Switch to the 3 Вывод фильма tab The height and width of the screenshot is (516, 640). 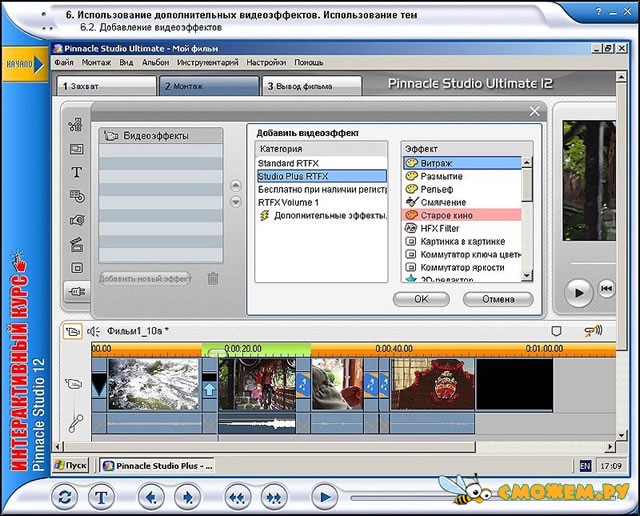312,86
